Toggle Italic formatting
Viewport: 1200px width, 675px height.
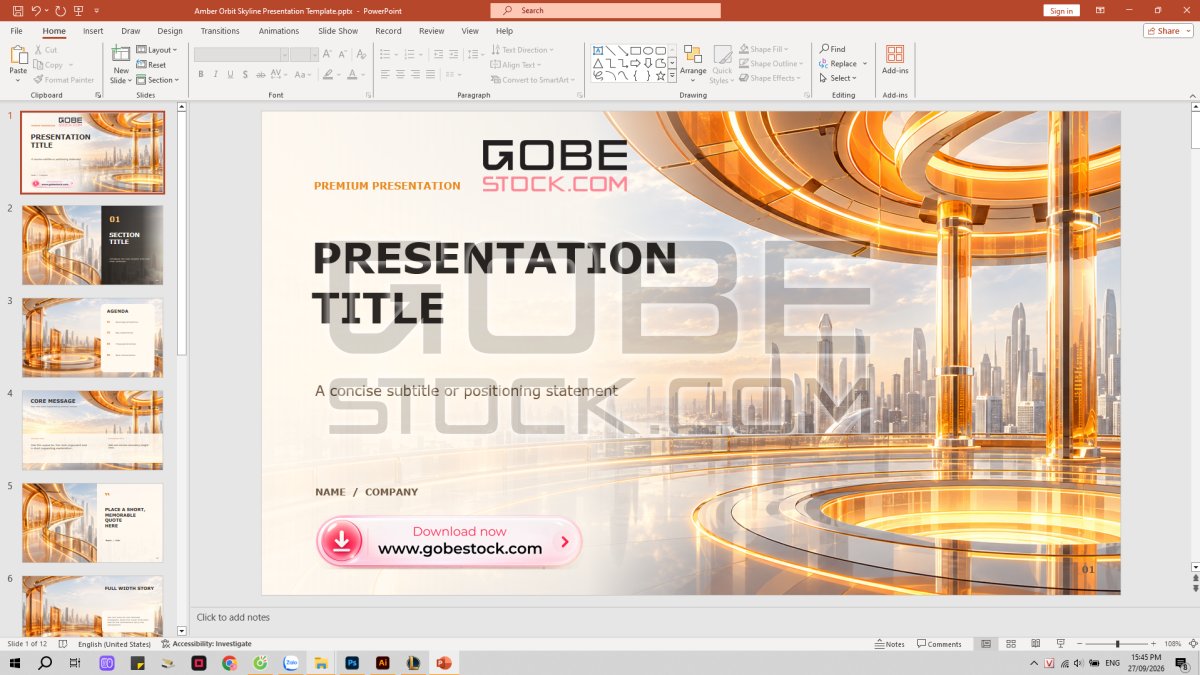pos(216,74)
